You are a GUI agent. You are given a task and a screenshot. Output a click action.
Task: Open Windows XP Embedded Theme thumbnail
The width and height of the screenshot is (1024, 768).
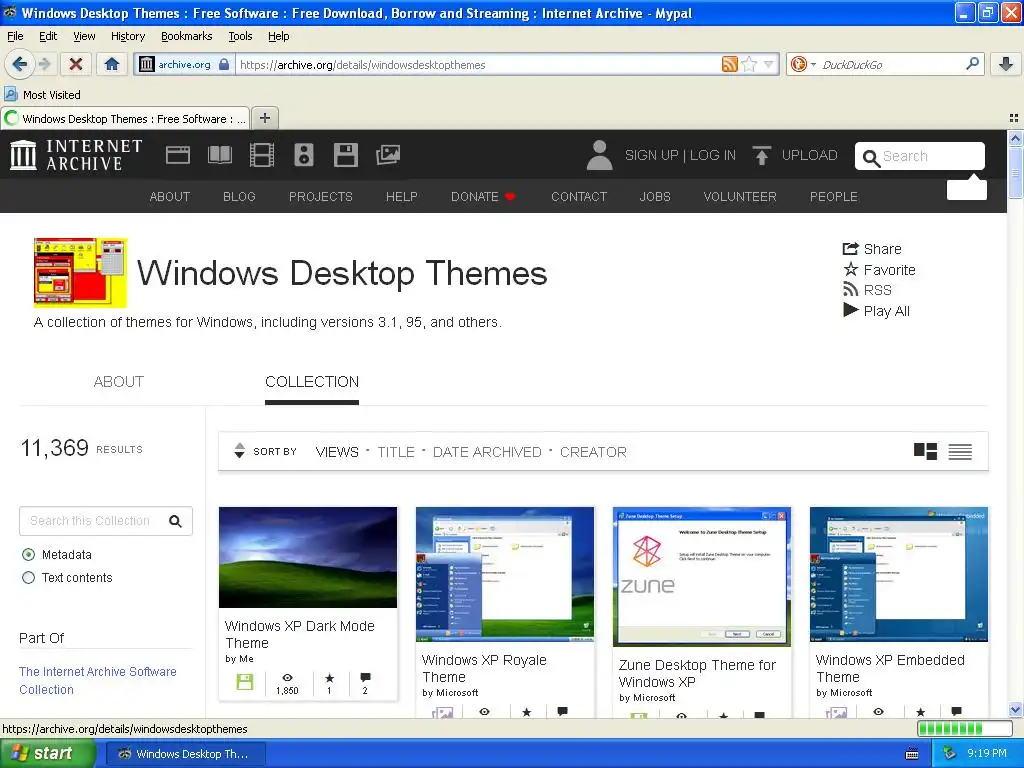tap(899, 574)
